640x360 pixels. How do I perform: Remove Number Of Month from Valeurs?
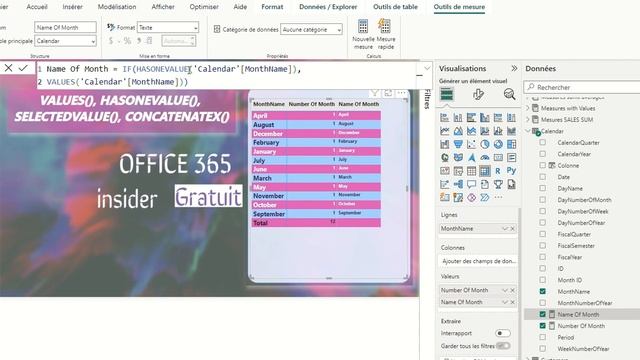pyautogui.click(x=513, y=290)
